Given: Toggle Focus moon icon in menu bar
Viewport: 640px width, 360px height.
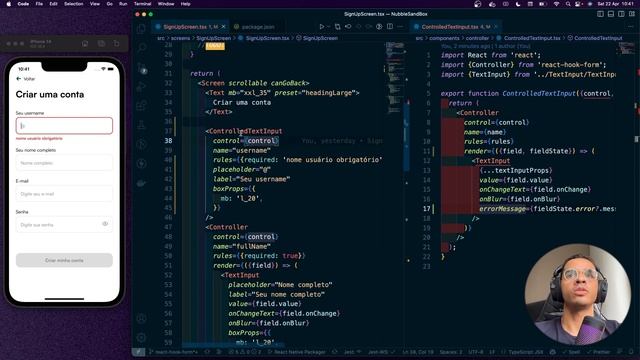Looking at the screenshot, I should 518,4.
